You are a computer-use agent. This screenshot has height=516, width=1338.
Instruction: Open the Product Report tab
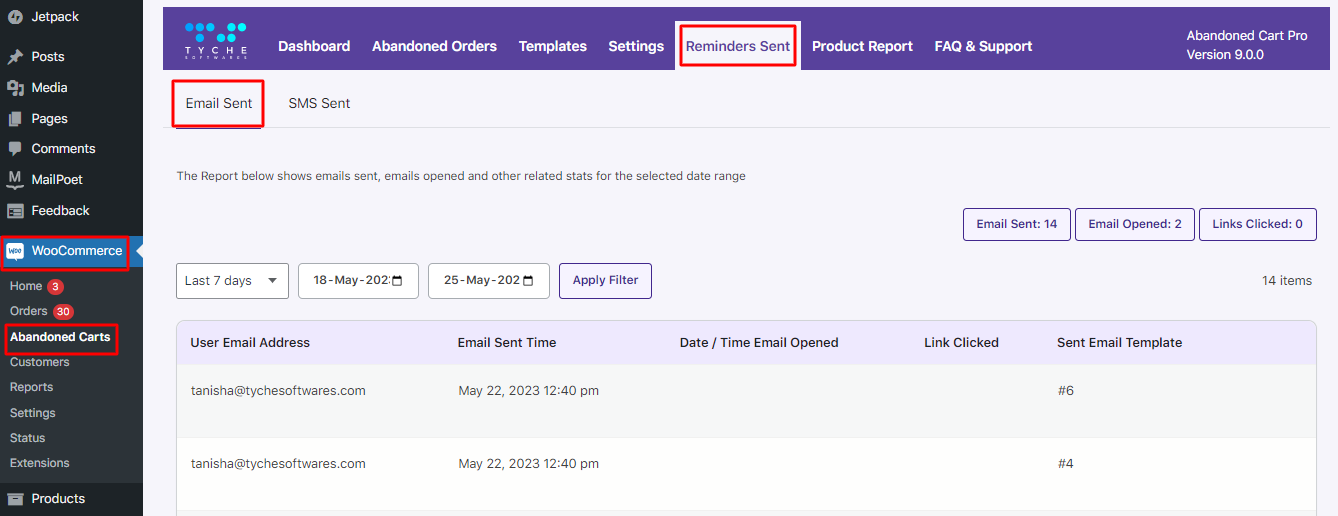(862, 46)
